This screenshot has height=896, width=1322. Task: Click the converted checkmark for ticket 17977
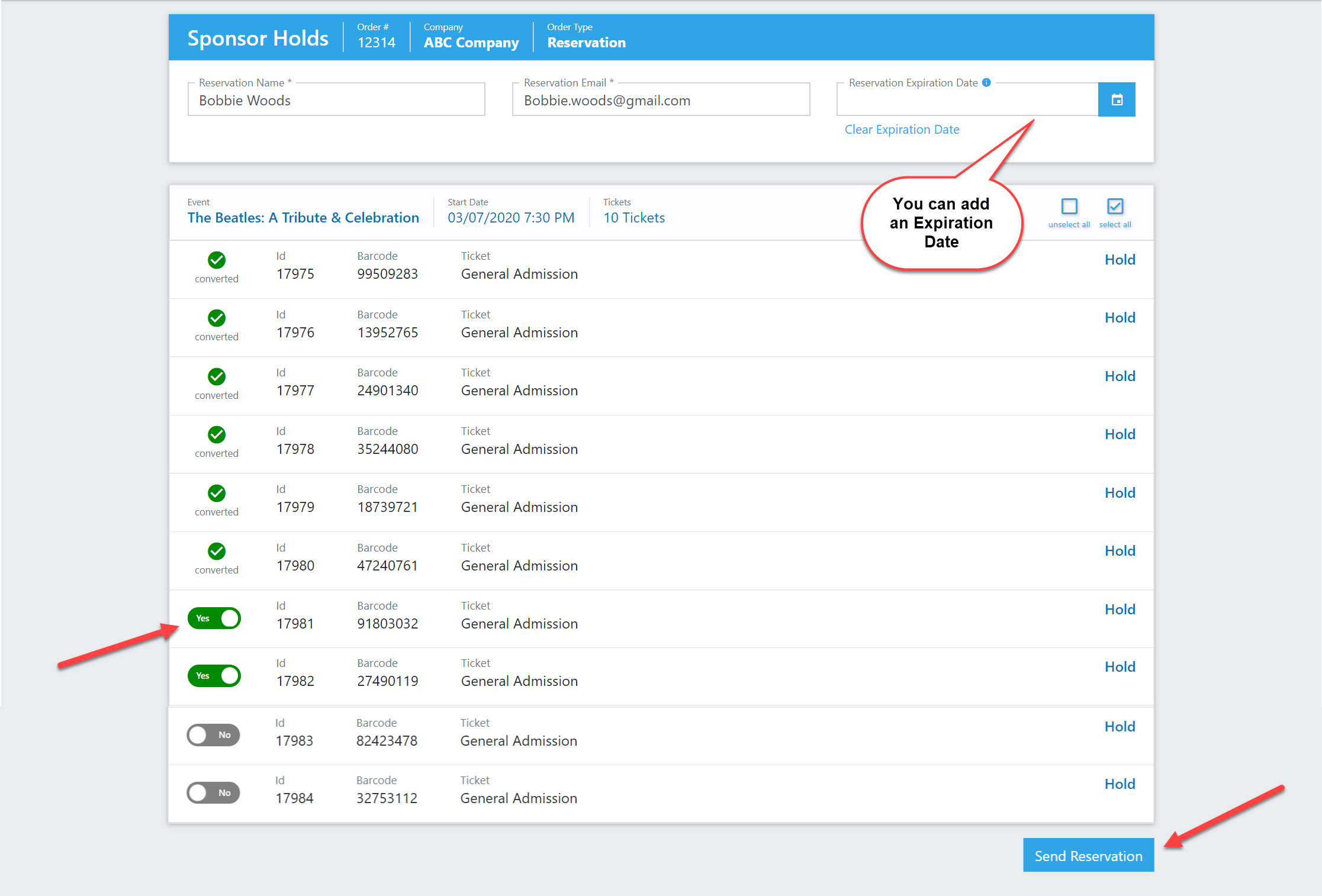click(x=217, y=377)
